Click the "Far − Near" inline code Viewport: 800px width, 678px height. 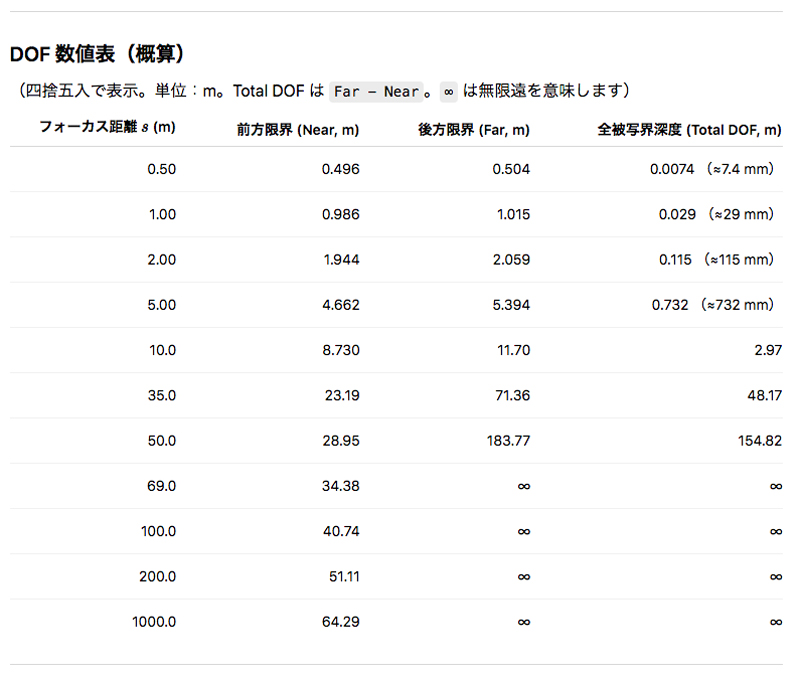coord(376,91)
